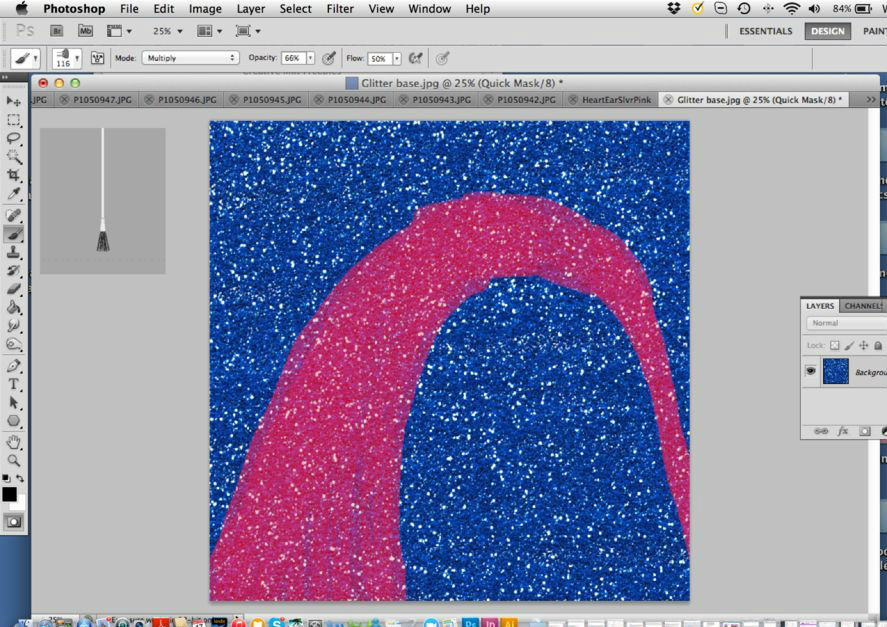Open the Filter menu
The width and height of the screenshot is (887, 627).
click(x=339, y=9)
